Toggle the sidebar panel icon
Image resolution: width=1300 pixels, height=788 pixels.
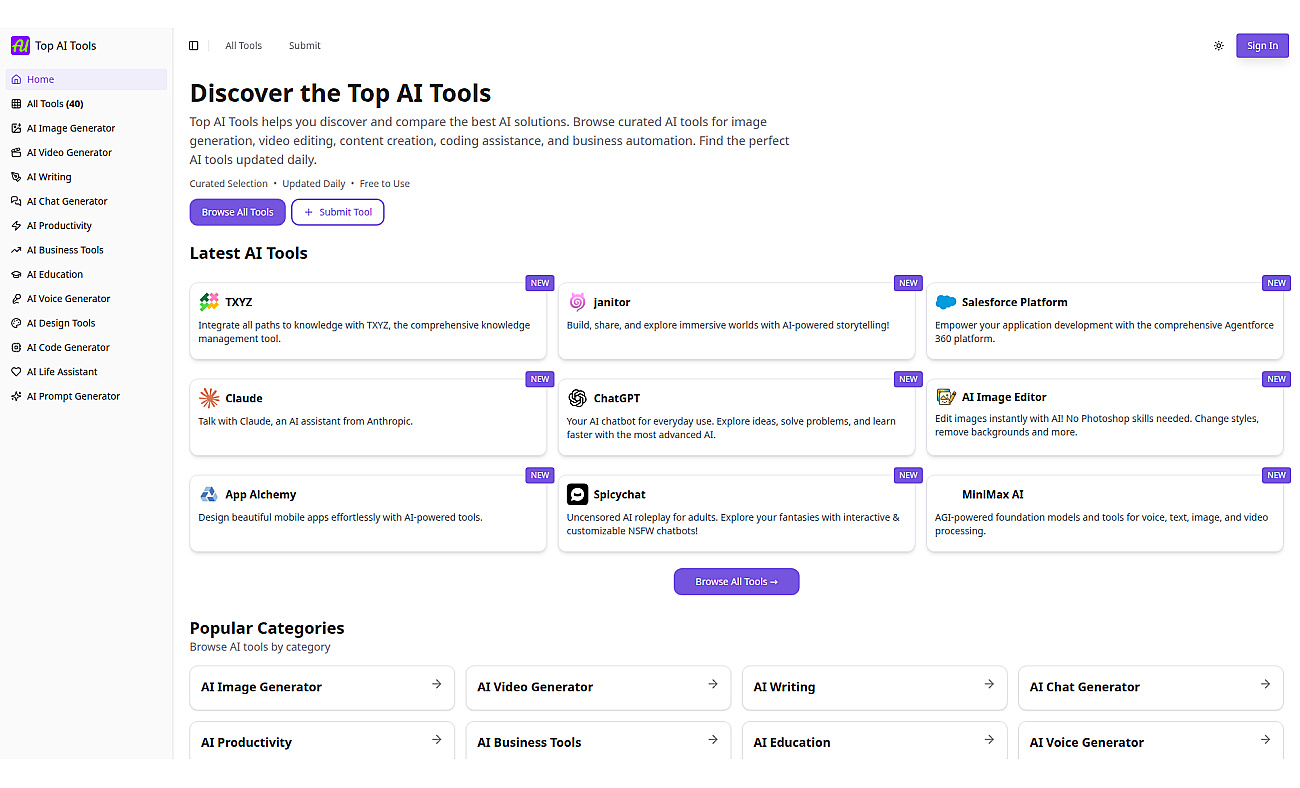194,46
